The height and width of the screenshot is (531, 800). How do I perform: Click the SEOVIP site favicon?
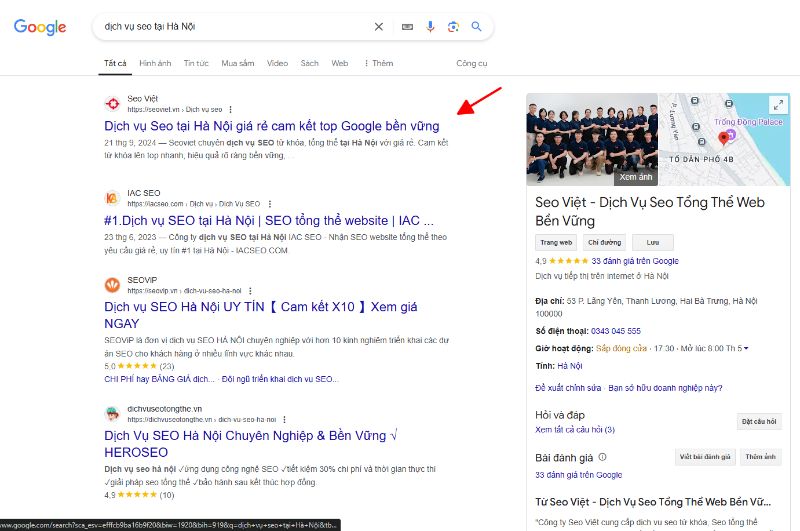[112, 285]
